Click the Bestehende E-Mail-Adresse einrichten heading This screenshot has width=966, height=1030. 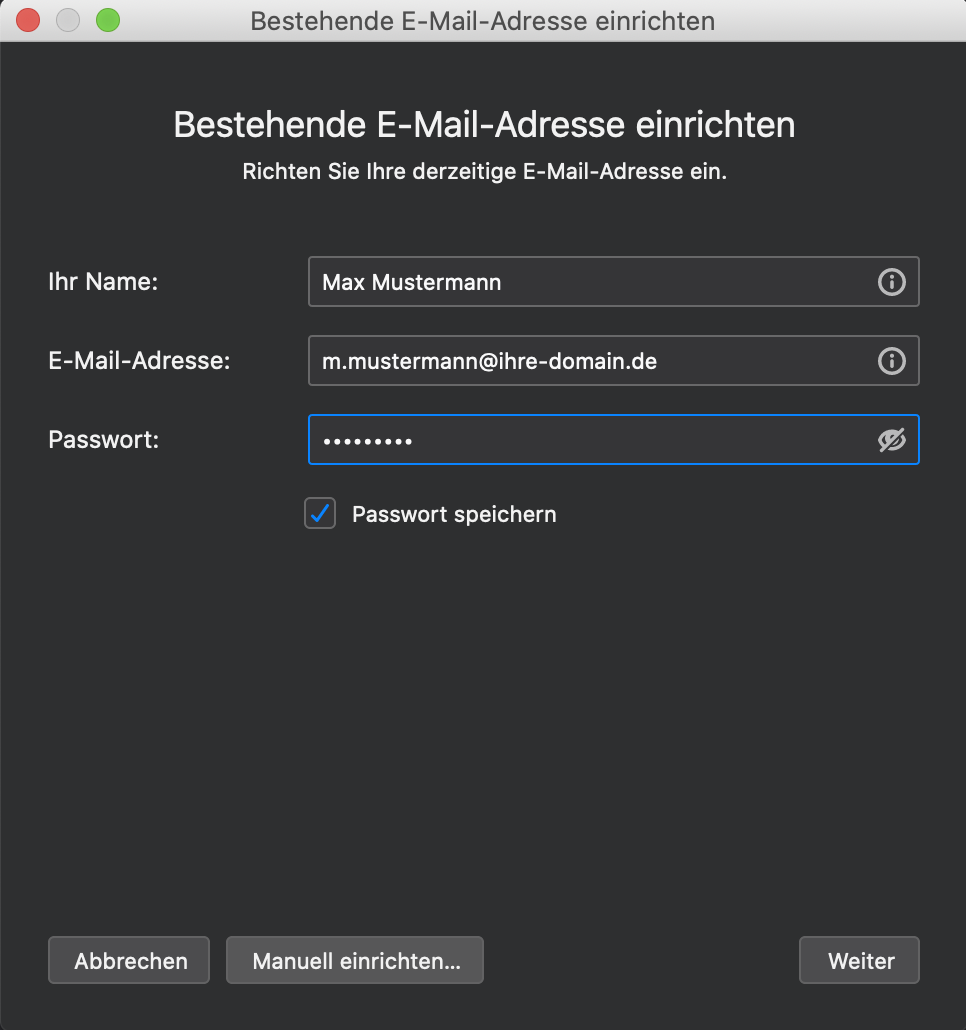coord(484,124)
